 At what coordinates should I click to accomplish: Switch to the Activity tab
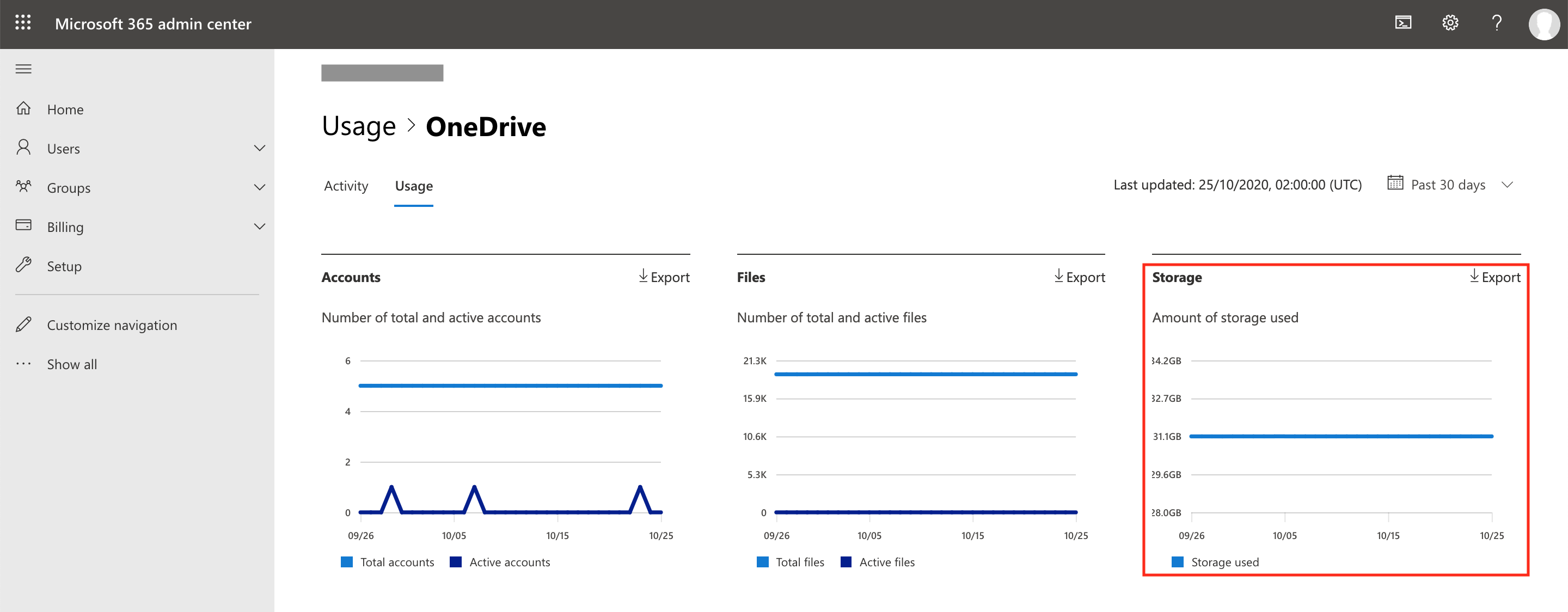(x=346, y=186)
